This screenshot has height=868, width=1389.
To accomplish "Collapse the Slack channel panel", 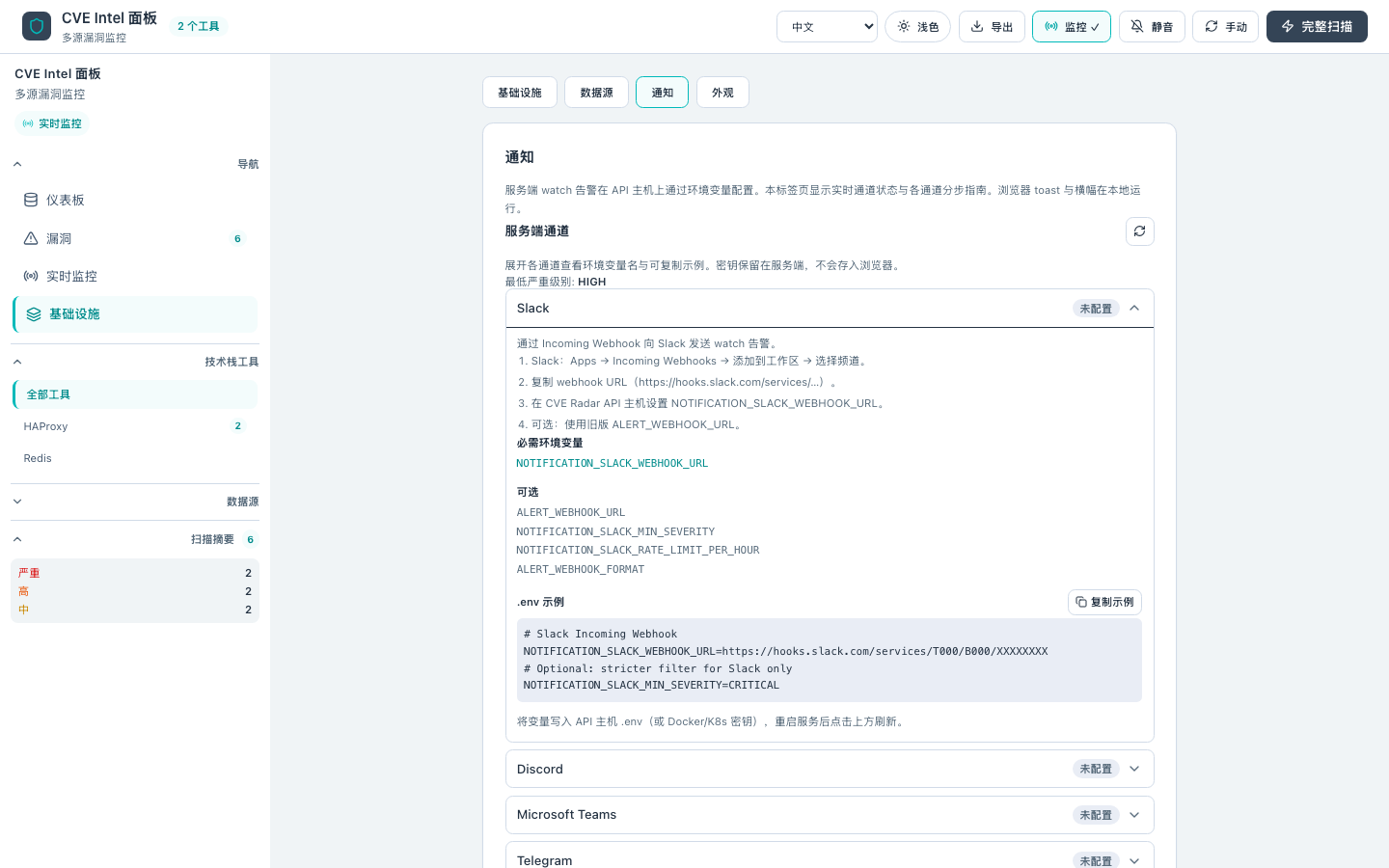I will coord(830,309).
